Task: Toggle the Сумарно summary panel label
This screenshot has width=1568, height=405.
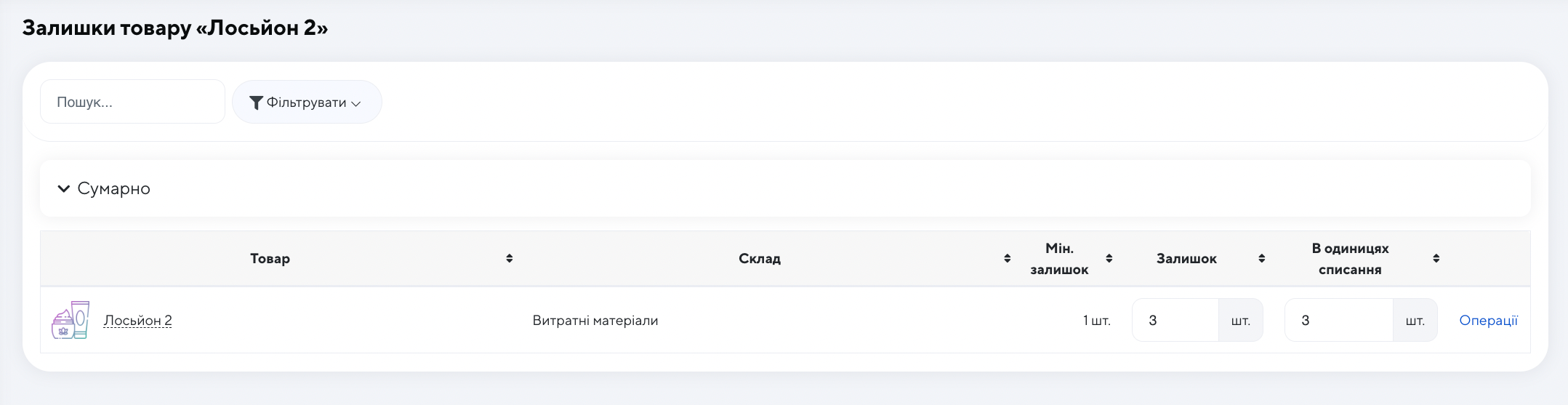Action: point(113,188)
